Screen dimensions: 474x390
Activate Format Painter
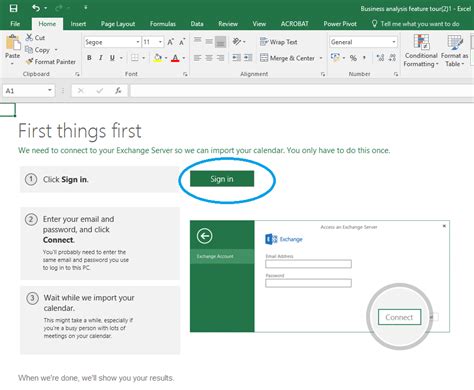pyautogui.click(x=51, y=62)
